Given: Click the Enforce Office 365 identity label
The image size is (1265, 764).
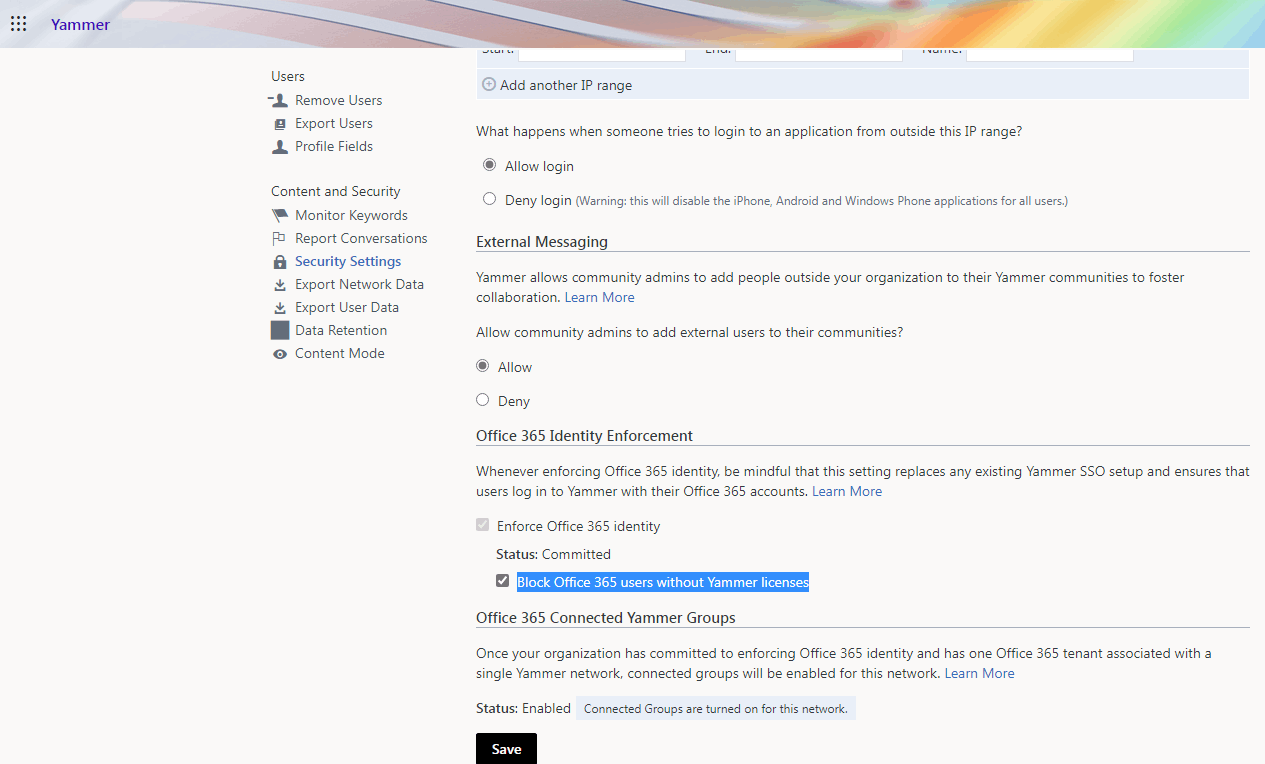Looking at the screenshot, I should (x=579, y=526).
